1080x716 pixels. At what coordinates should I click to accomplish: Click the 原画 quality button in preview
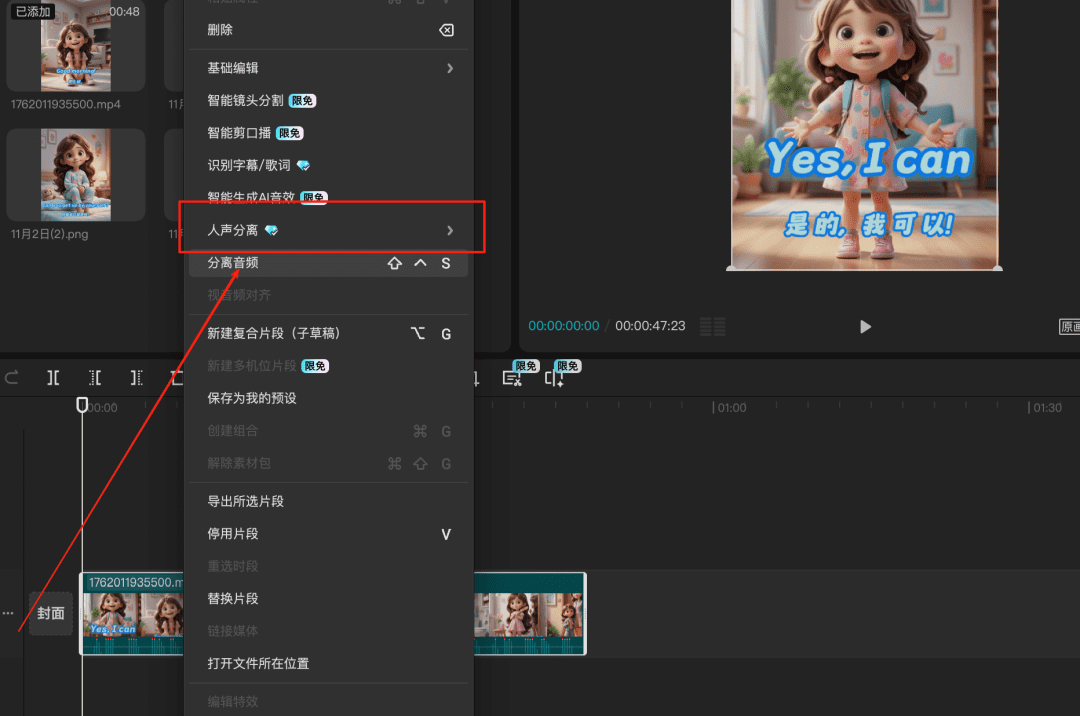coord(1069,327)
